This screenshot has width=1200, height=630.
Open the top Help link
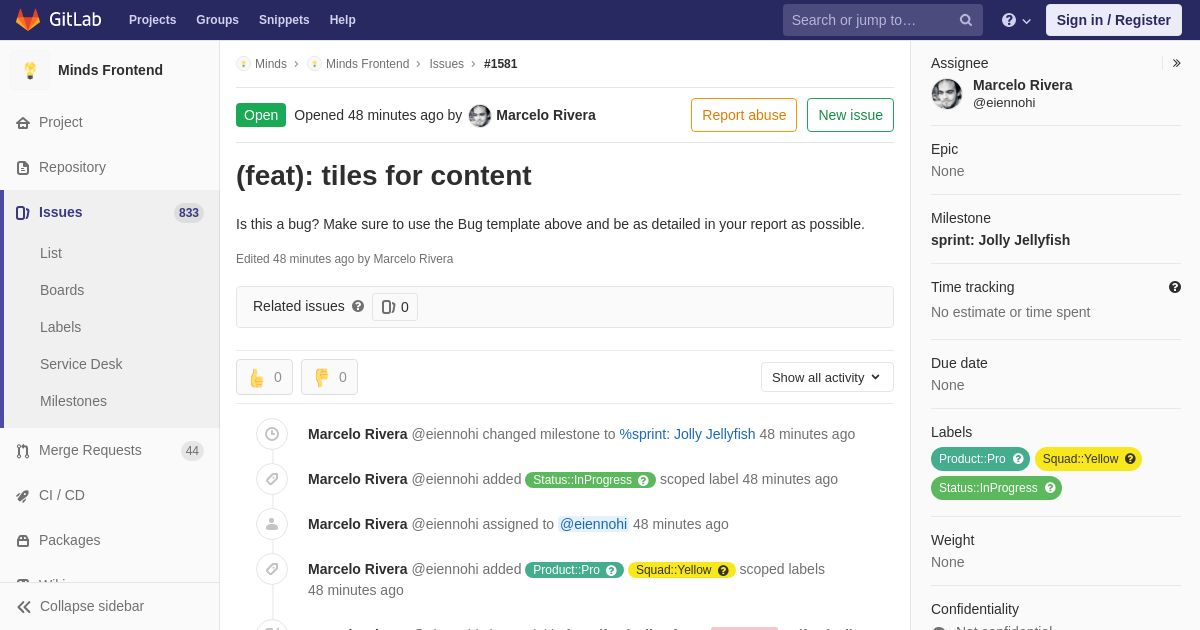tap(343, 20)
